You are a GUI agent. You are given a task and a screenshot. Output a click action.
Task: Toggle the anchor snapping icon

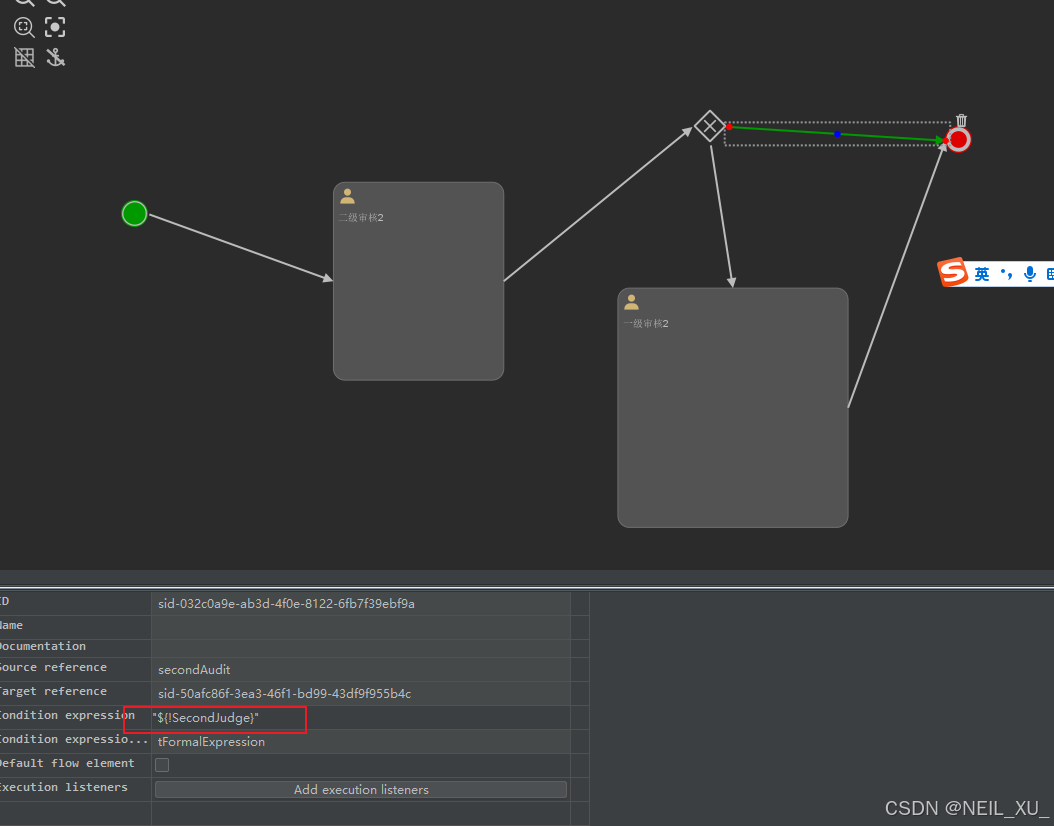click(55, 57)
